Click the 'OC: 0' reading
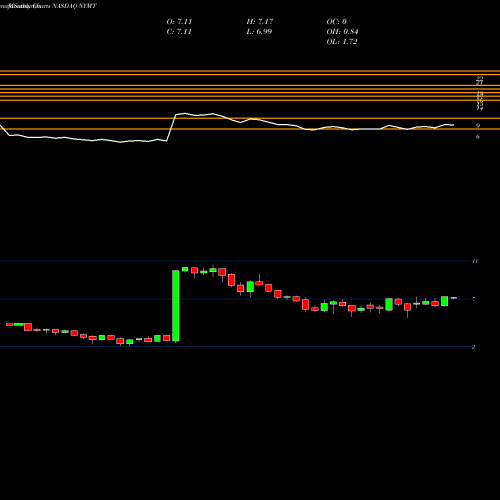500x500 pixels. click(337, 22)
